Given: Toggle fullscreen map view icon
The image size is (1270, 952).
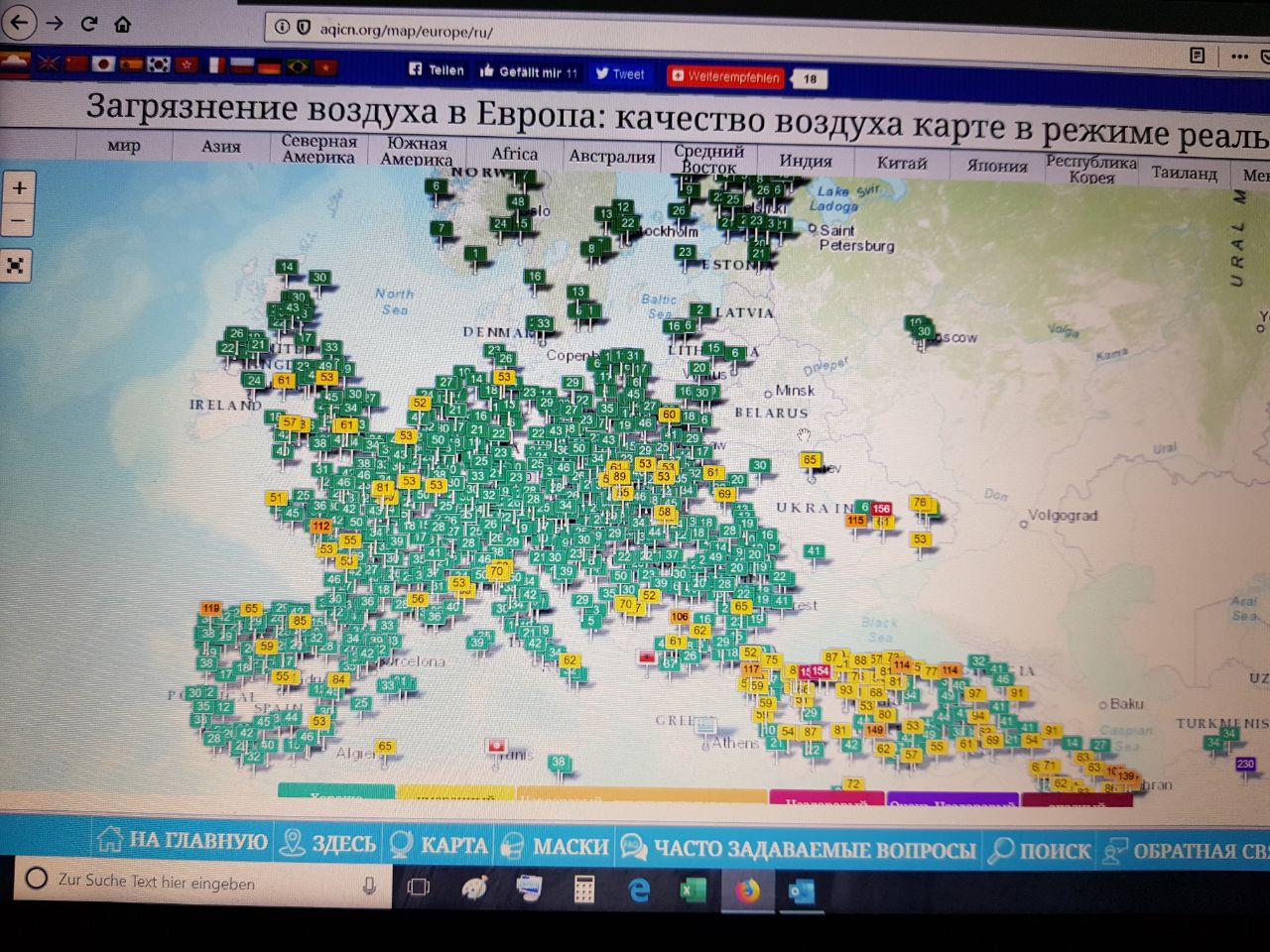Looking at the screenshot, I should tap(16, 265).
